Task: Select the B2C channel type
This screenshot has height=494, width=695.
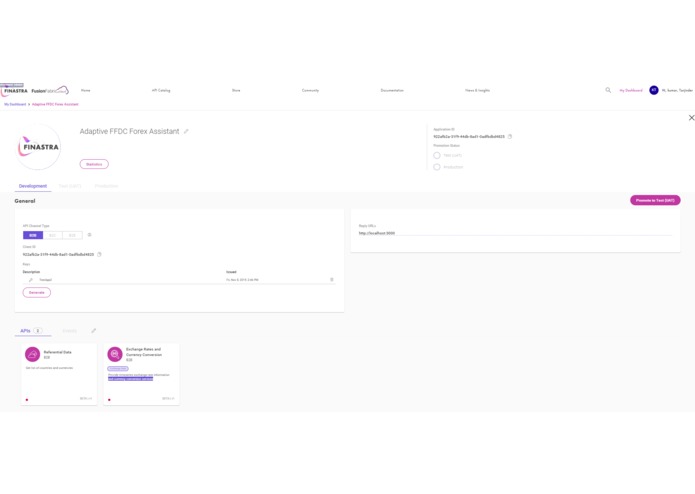Action: pyautogui.click(x=53, y=235)
